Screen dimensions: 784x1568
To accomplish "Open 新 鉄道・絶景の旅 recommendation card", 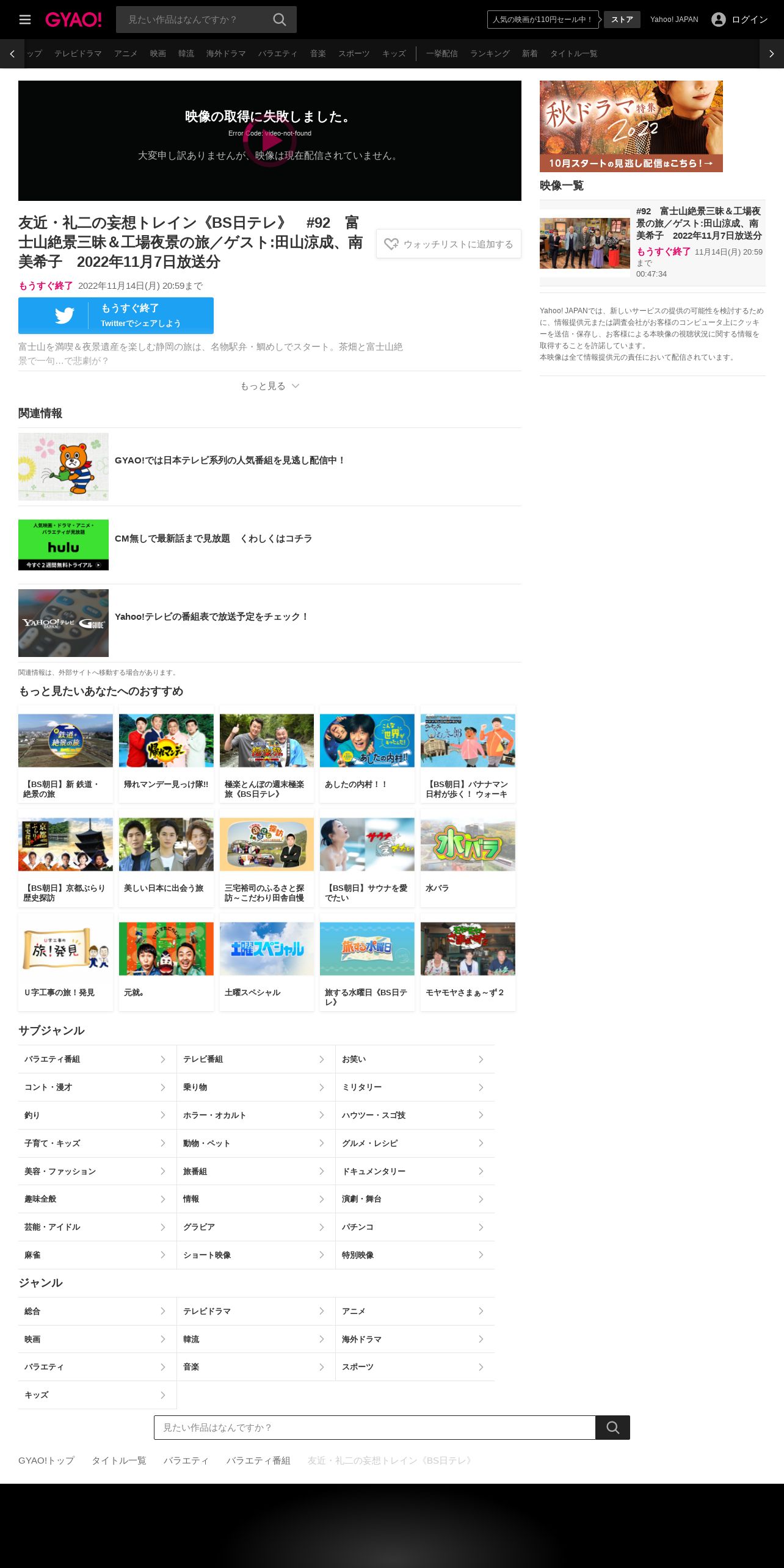I will (65, 755).
